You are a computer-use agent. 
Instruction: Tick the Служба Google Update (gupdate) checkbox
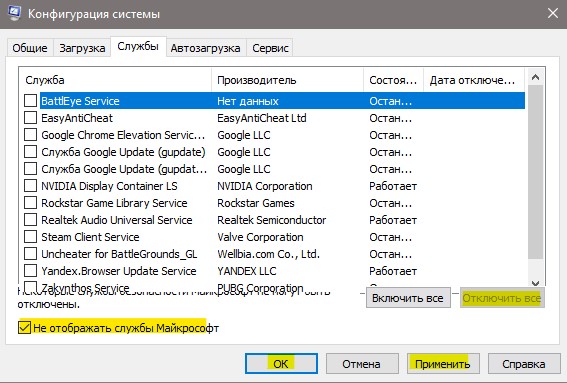point(30,152)
